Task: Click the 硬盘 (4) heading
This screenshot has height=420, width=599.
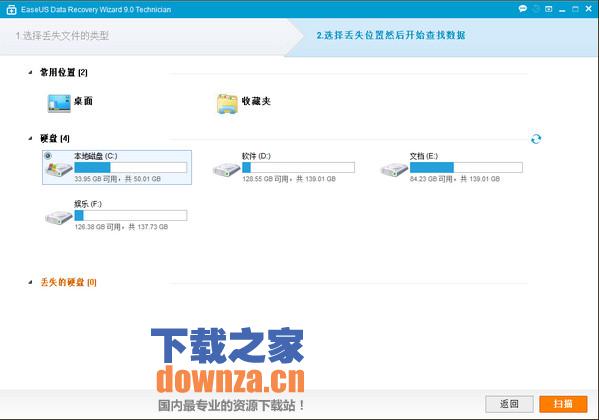Action: [x=55, y=138]
